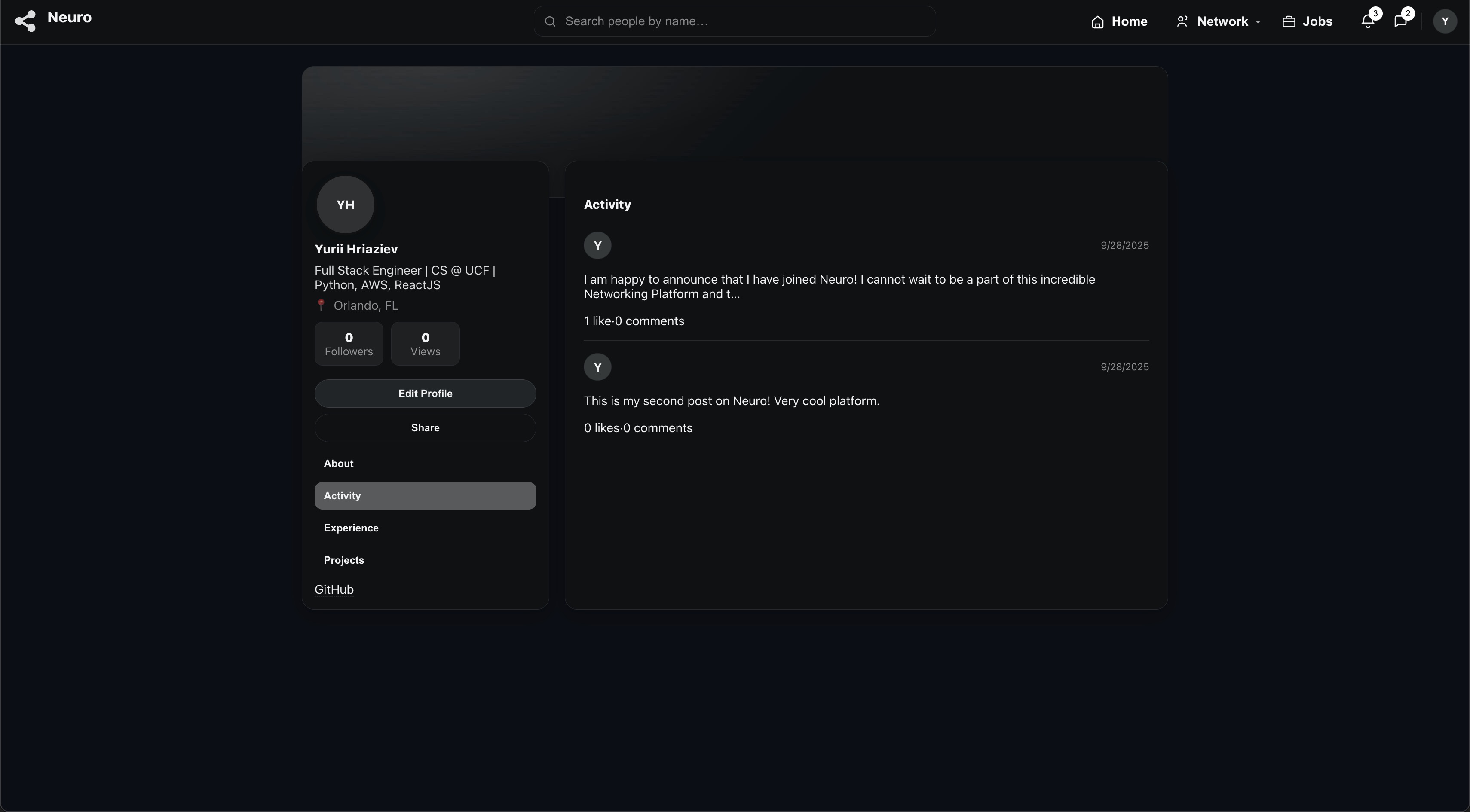Click the search magnifier icon
The height and width of the screenshot is (812, 1470).
tap(550, 21)
